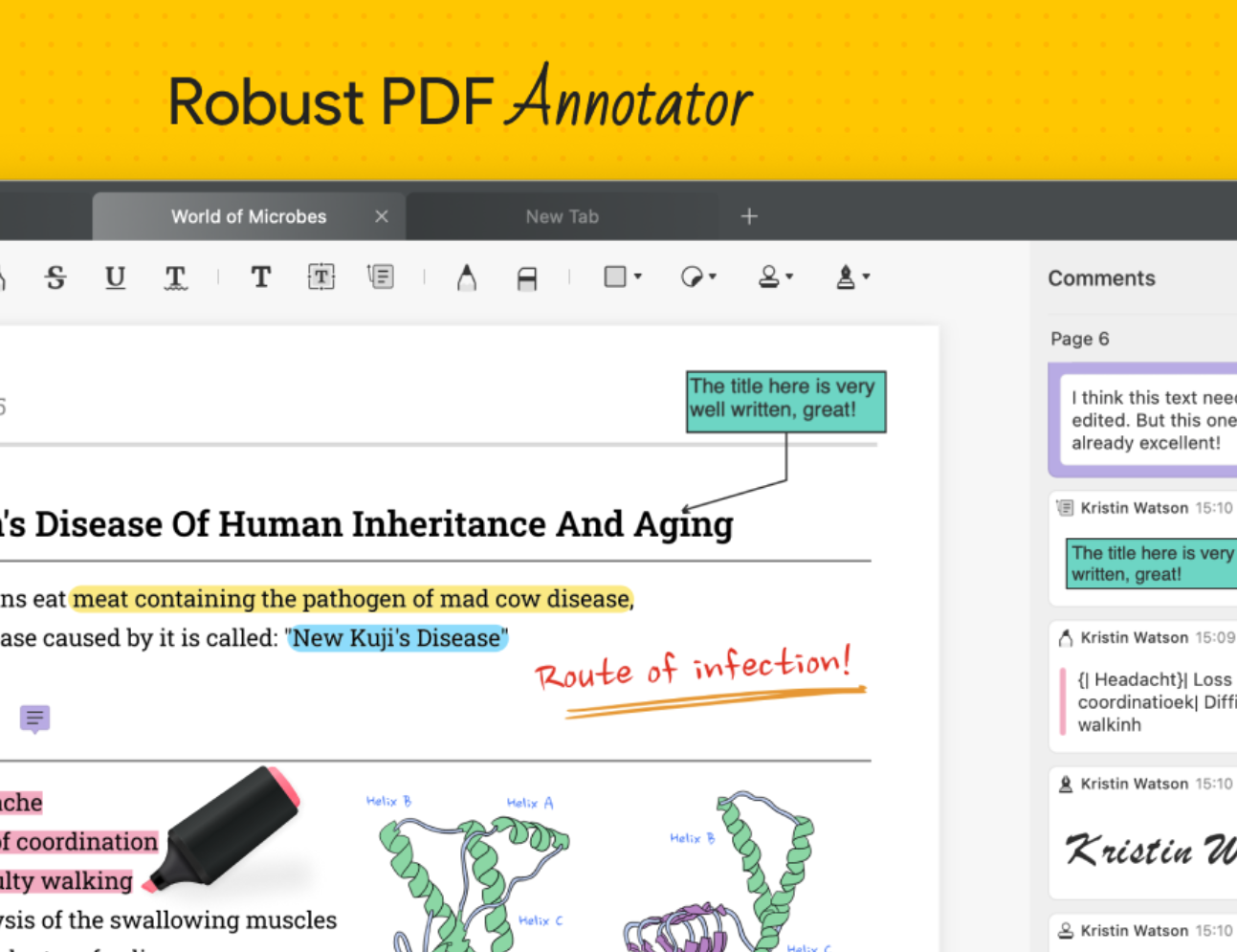Select the Underline text tool
This screenshot has height=952, width=1237.
[115, 277]
